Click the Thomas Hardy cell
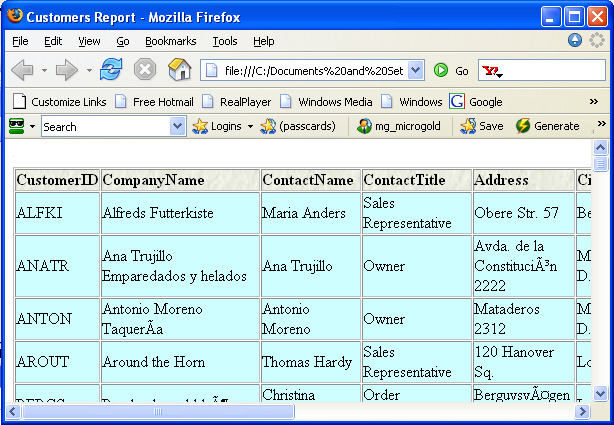614x425 pixels. coord(311,362)
